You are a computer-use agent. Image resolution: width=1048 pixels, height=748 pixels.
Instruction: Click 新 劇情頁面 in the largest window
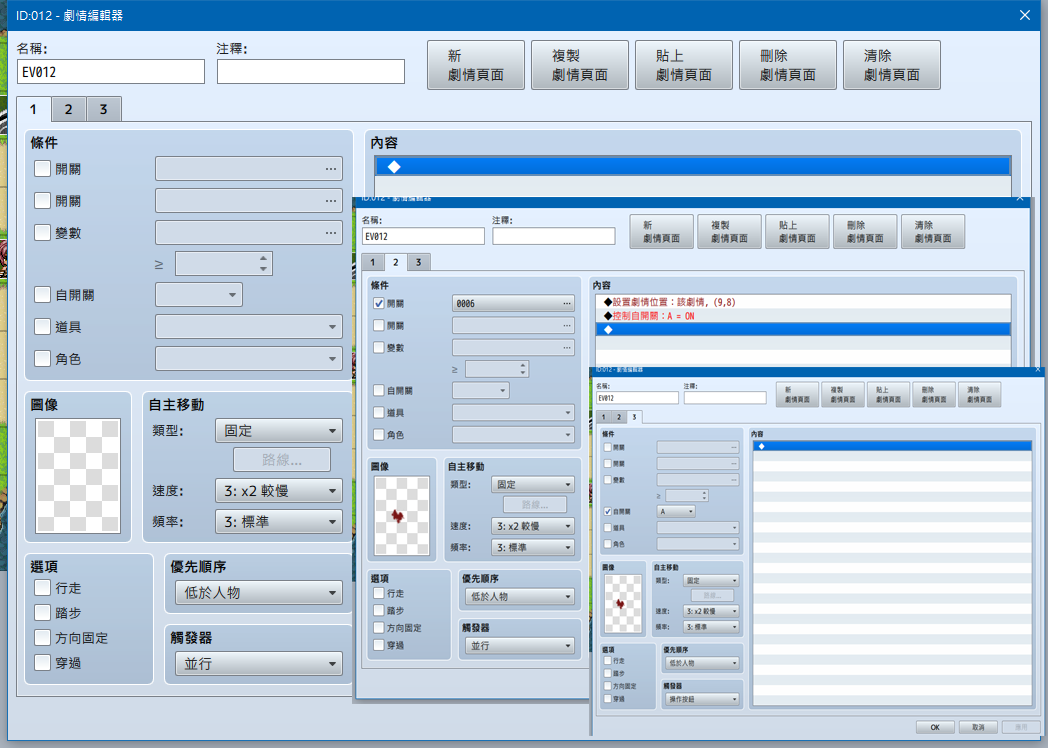tap(476, 65)
